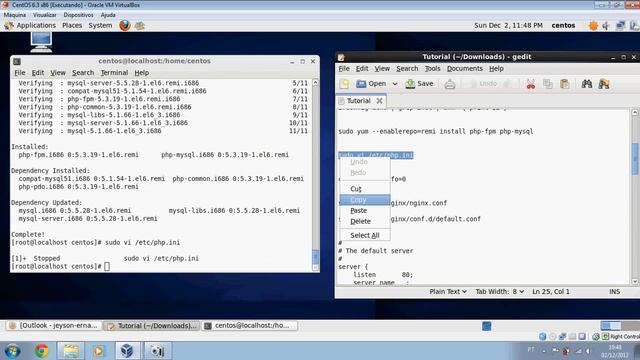Viewport: 640px width, 360px height.
Task: Open Chrome from Windows taskbar
Action: pyautogui.click(x=42, y=351)
